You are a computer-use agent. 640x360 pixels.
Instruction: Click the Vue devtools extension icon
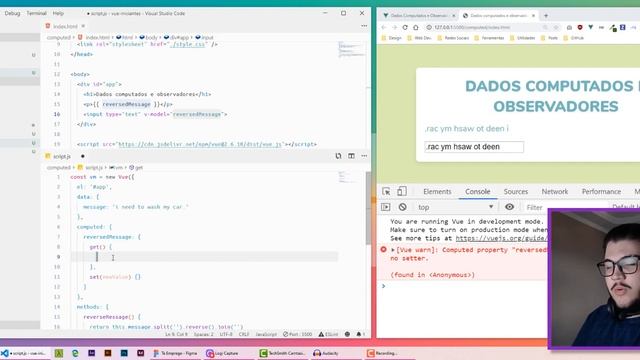(591, 27)
